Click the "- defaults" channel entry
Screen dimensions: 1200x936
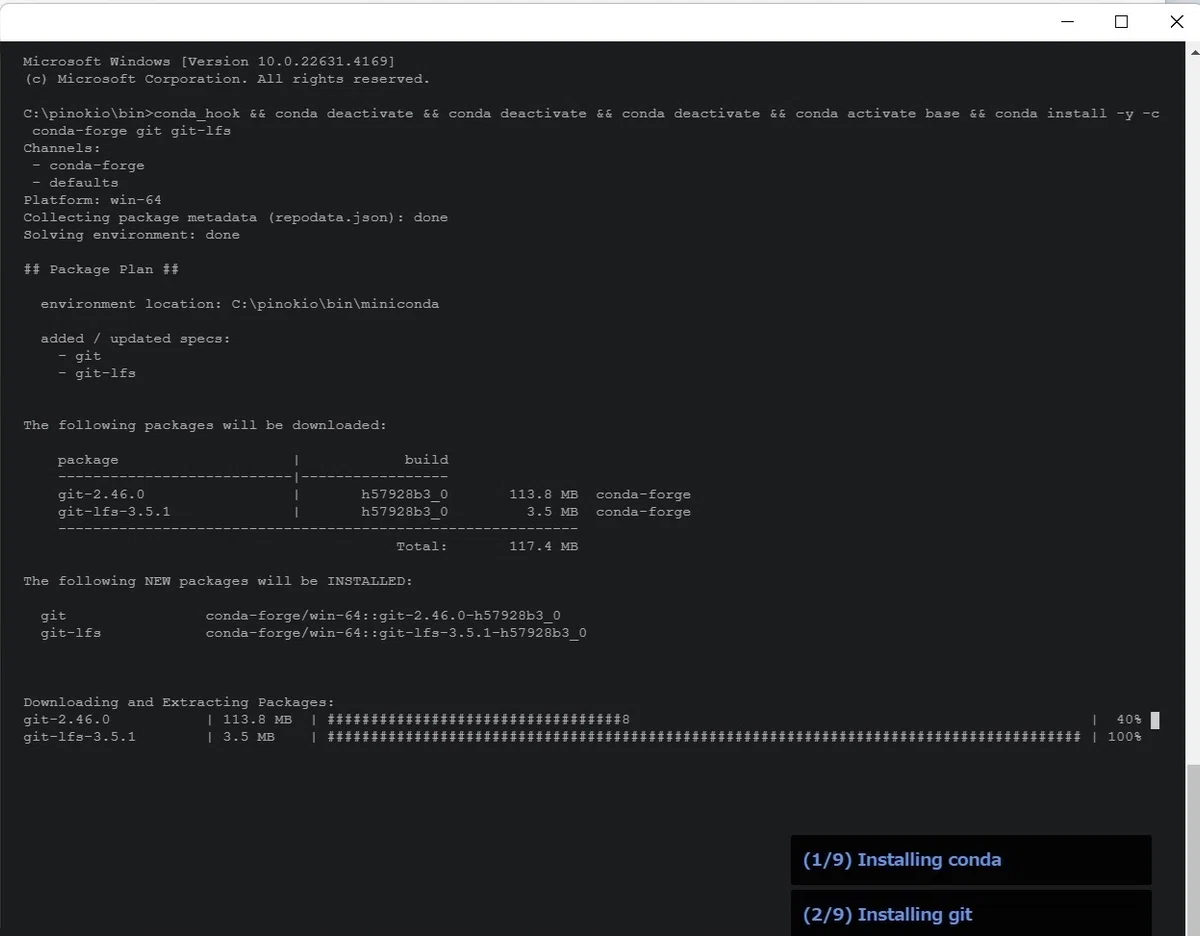75,183
